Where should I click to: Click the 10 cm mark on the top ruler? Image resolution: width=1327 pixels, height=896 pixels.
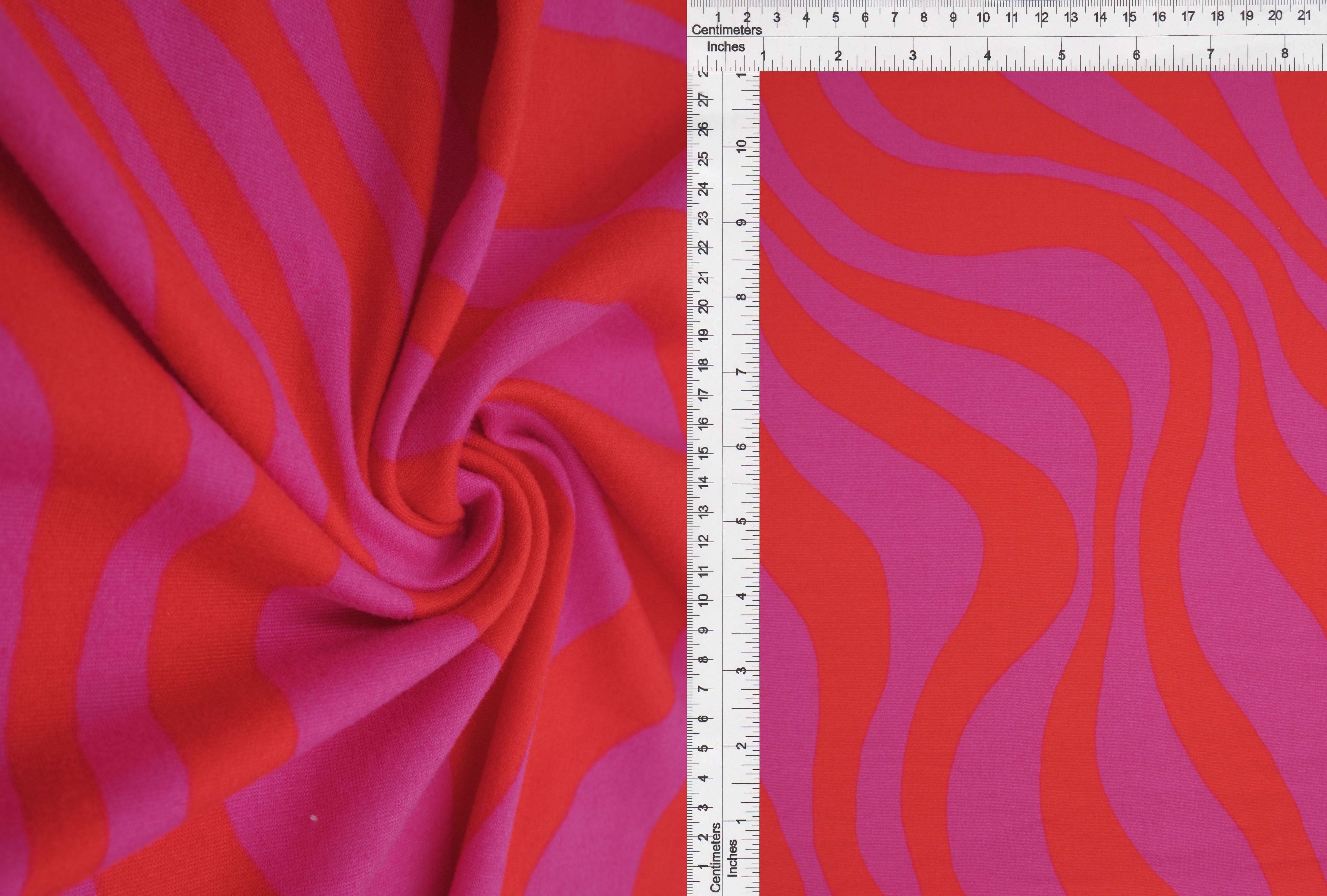coord(983,18)
